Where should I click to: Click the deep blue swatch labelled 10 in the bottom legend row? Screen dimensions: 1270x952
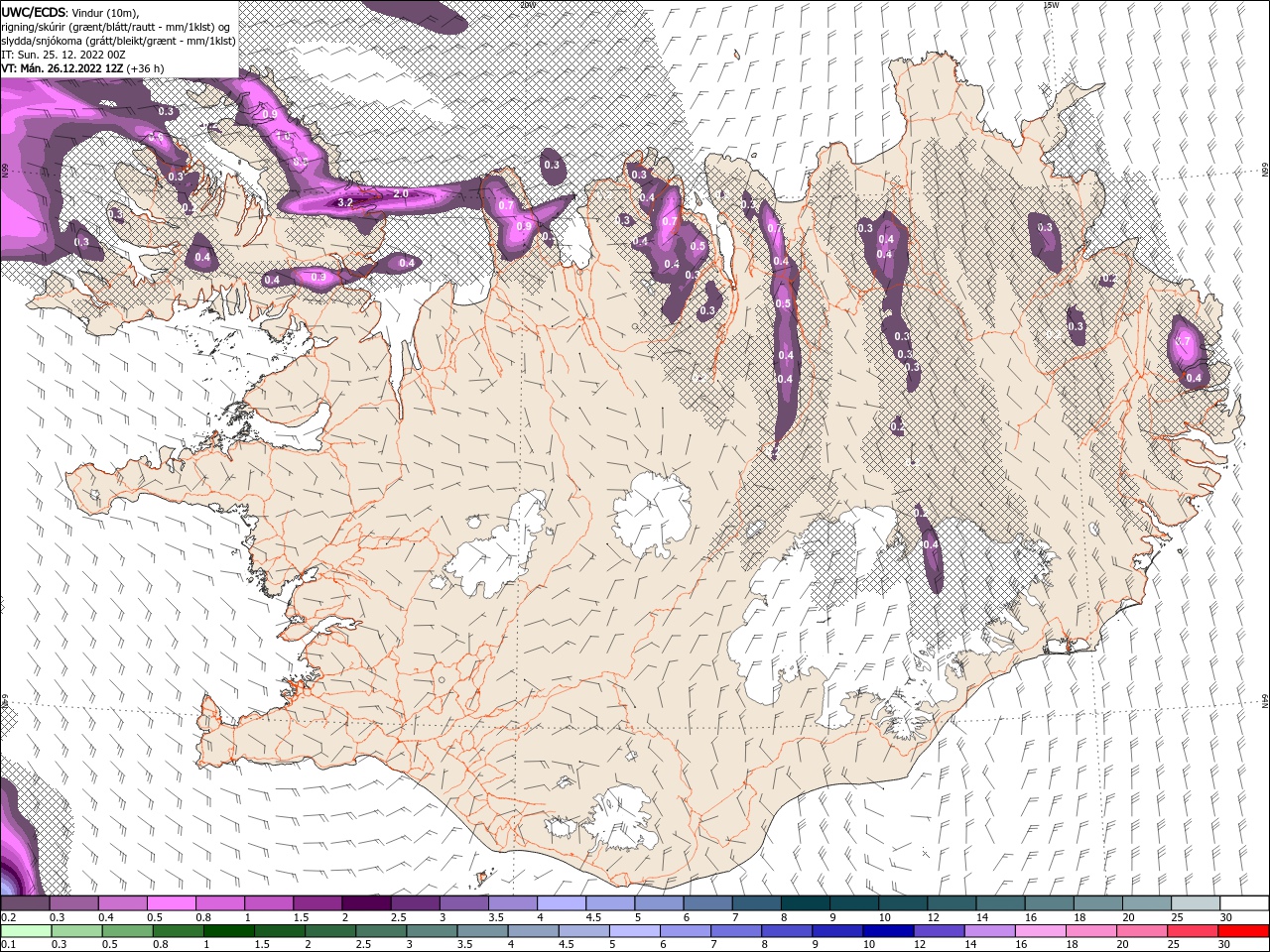tap(887, 931)
